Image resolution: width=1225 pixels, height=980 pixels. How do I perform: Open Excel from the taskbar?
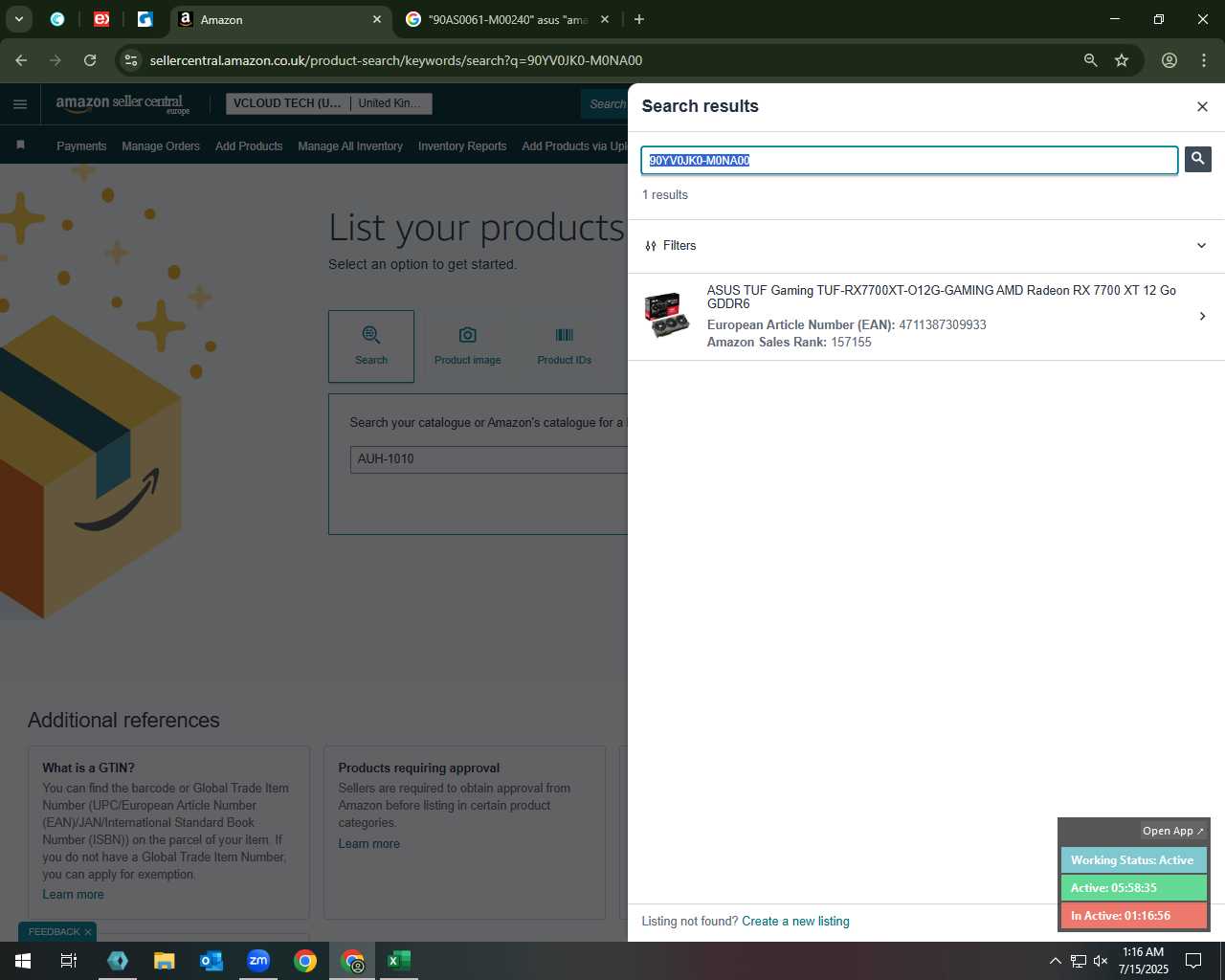pos(399,961)
